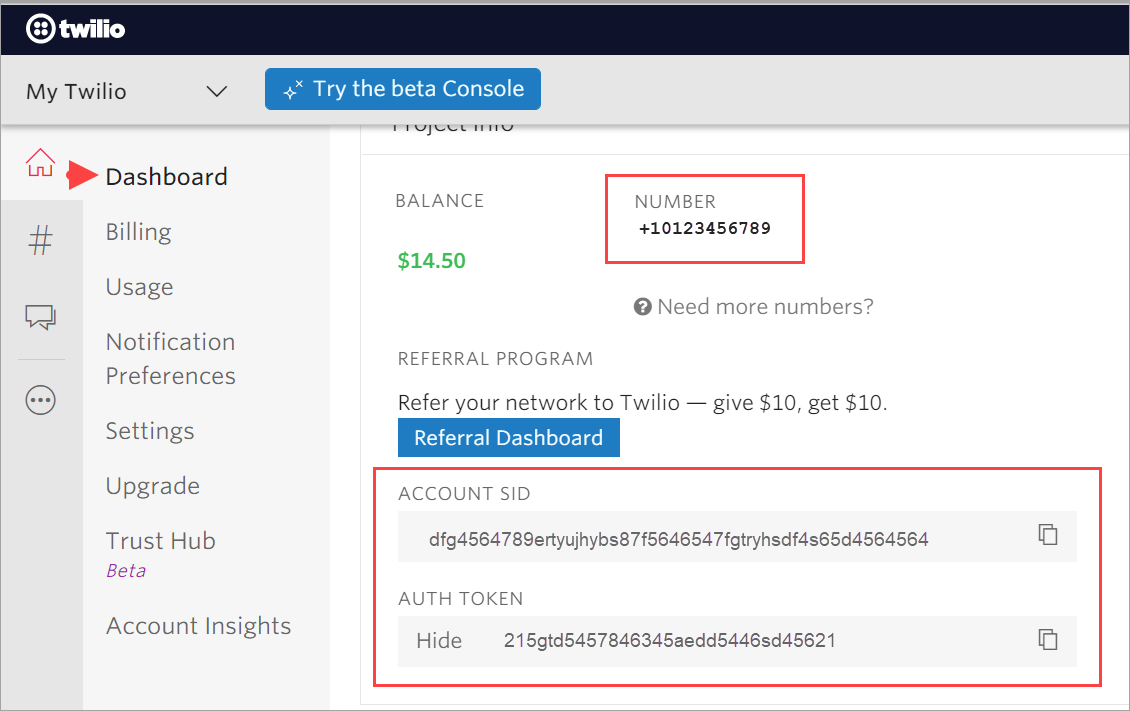
Task: Open the Referral Dashboard
Action: click(509, 437)
